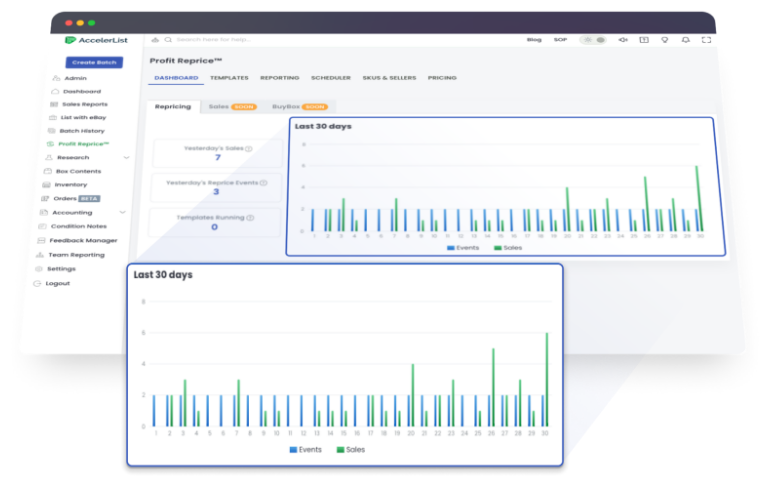Click Yesterday's Reprice Events value 3
Image resolution: width=763 pixels, height=488 pixels.
point(216,192)
